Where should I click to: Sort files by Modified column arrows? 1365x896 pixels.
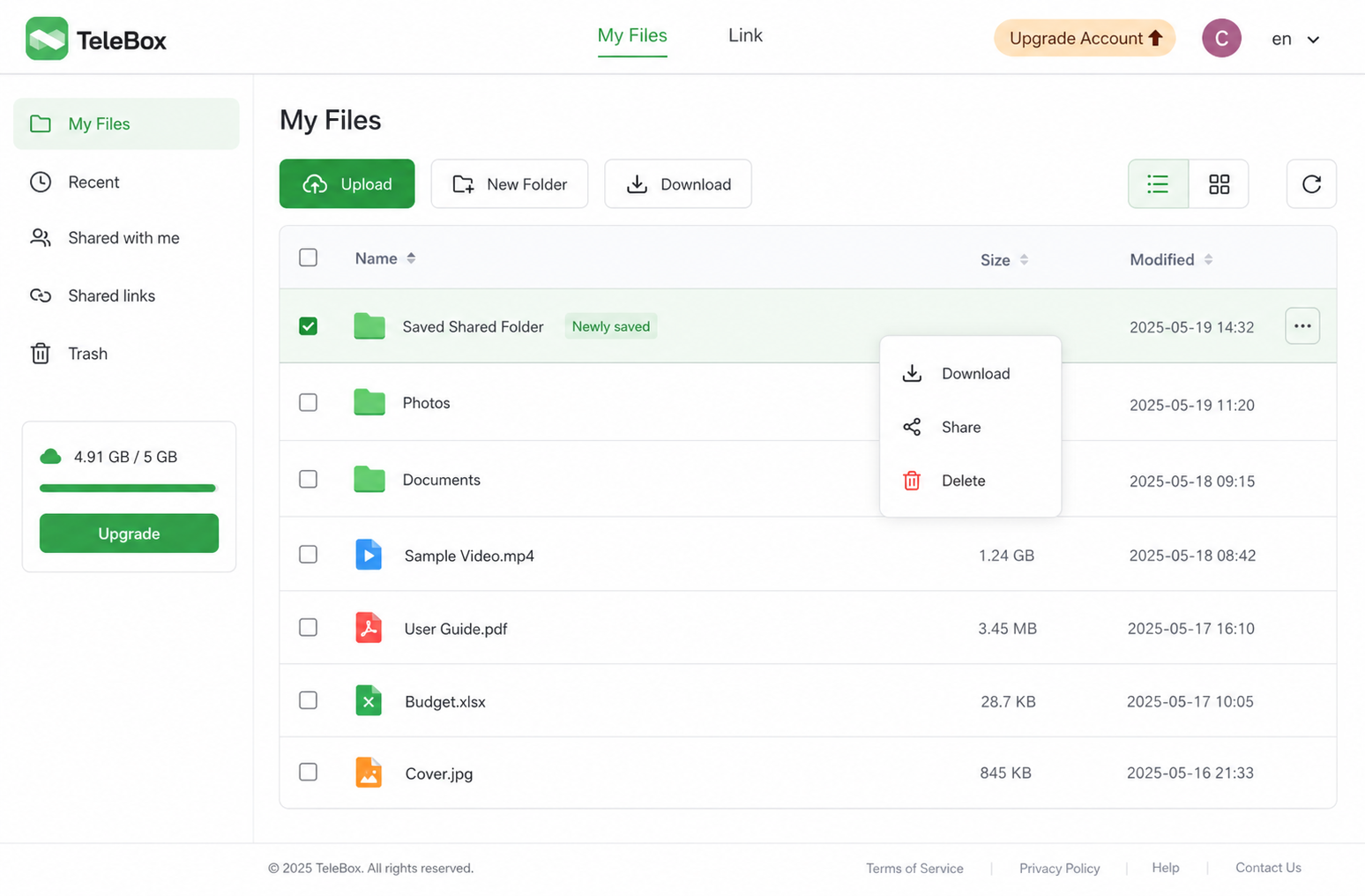[1208, 259]
